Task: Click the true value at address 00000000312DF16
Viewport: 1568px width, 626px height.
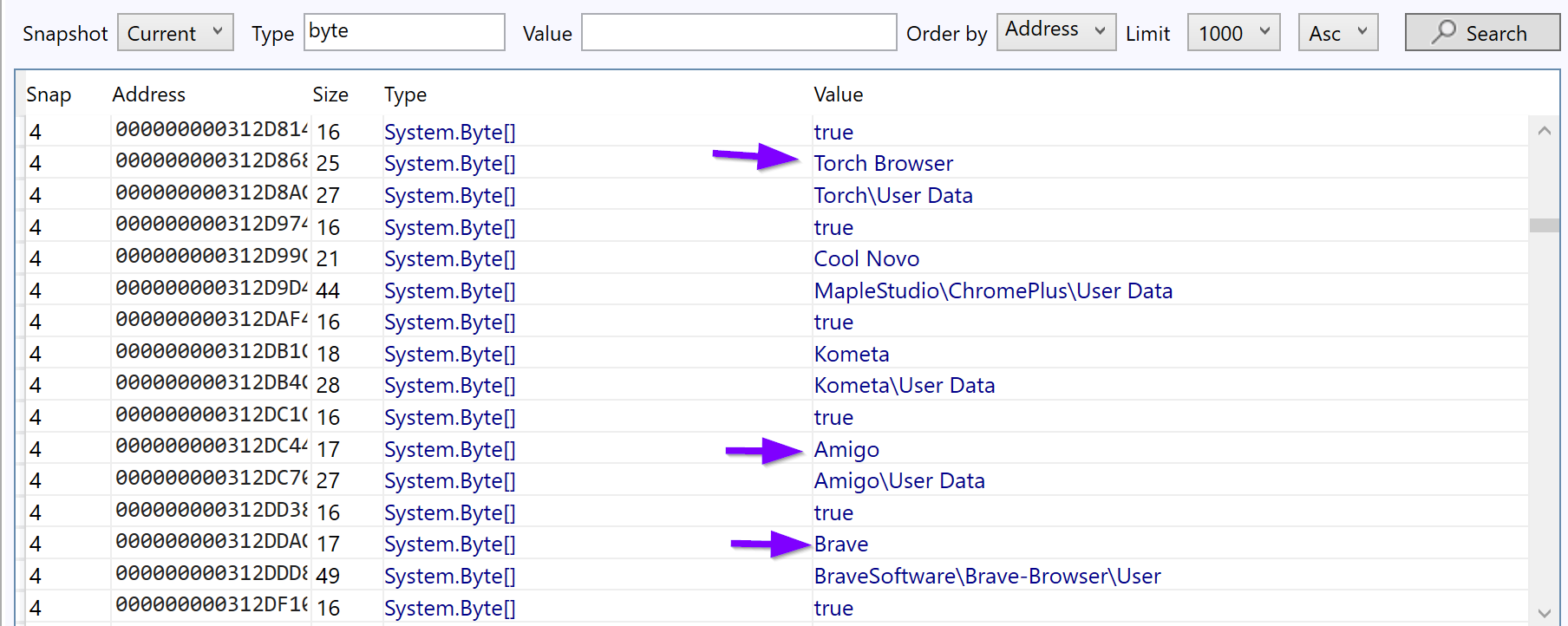Action: (x=833, y=608)
